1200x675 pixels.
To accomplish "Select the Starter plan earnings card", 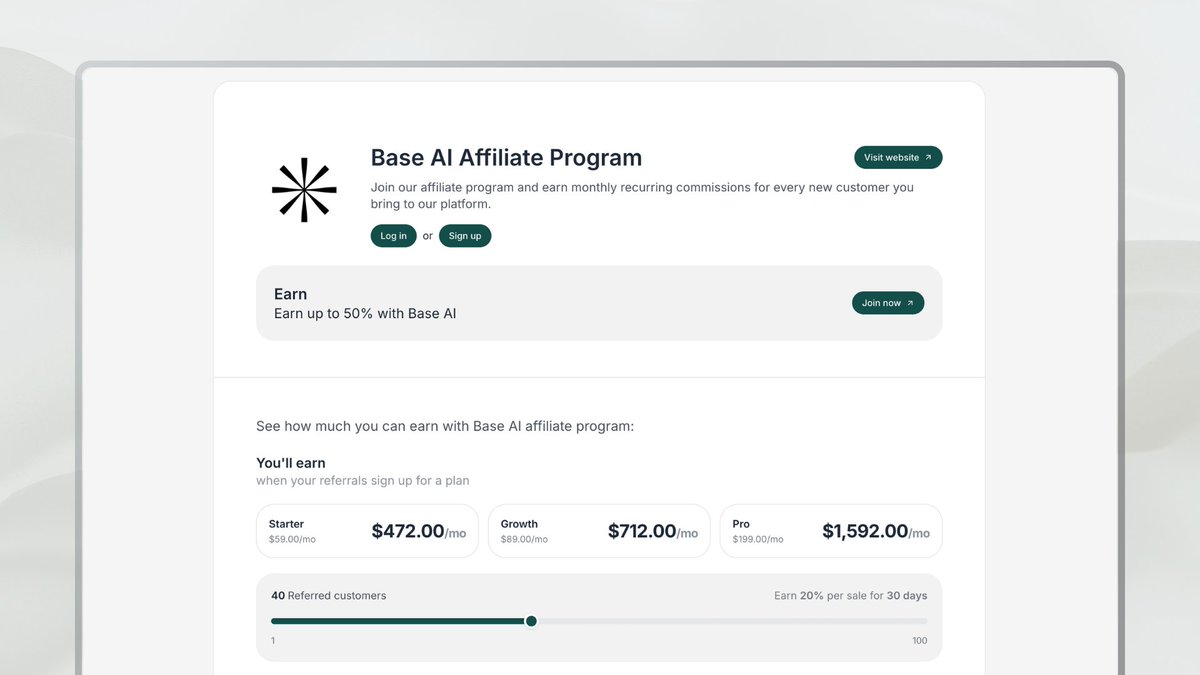I will click(367, 531).
